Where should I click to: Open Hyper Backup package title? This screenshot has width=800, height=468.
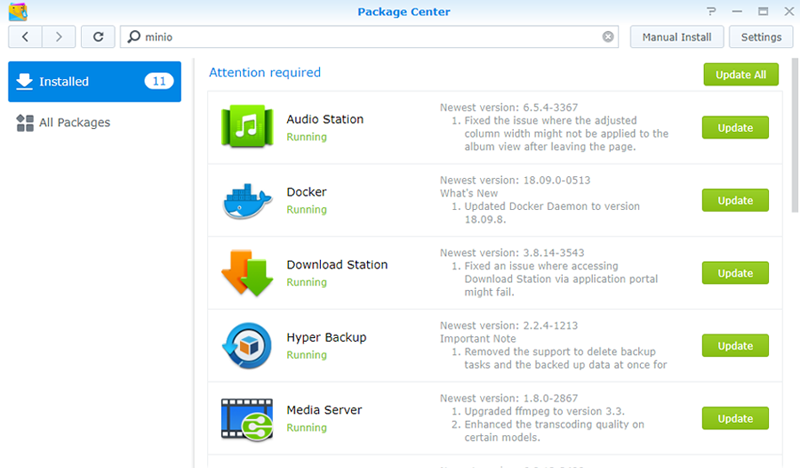pyautogui.click(x=326, y=337)
